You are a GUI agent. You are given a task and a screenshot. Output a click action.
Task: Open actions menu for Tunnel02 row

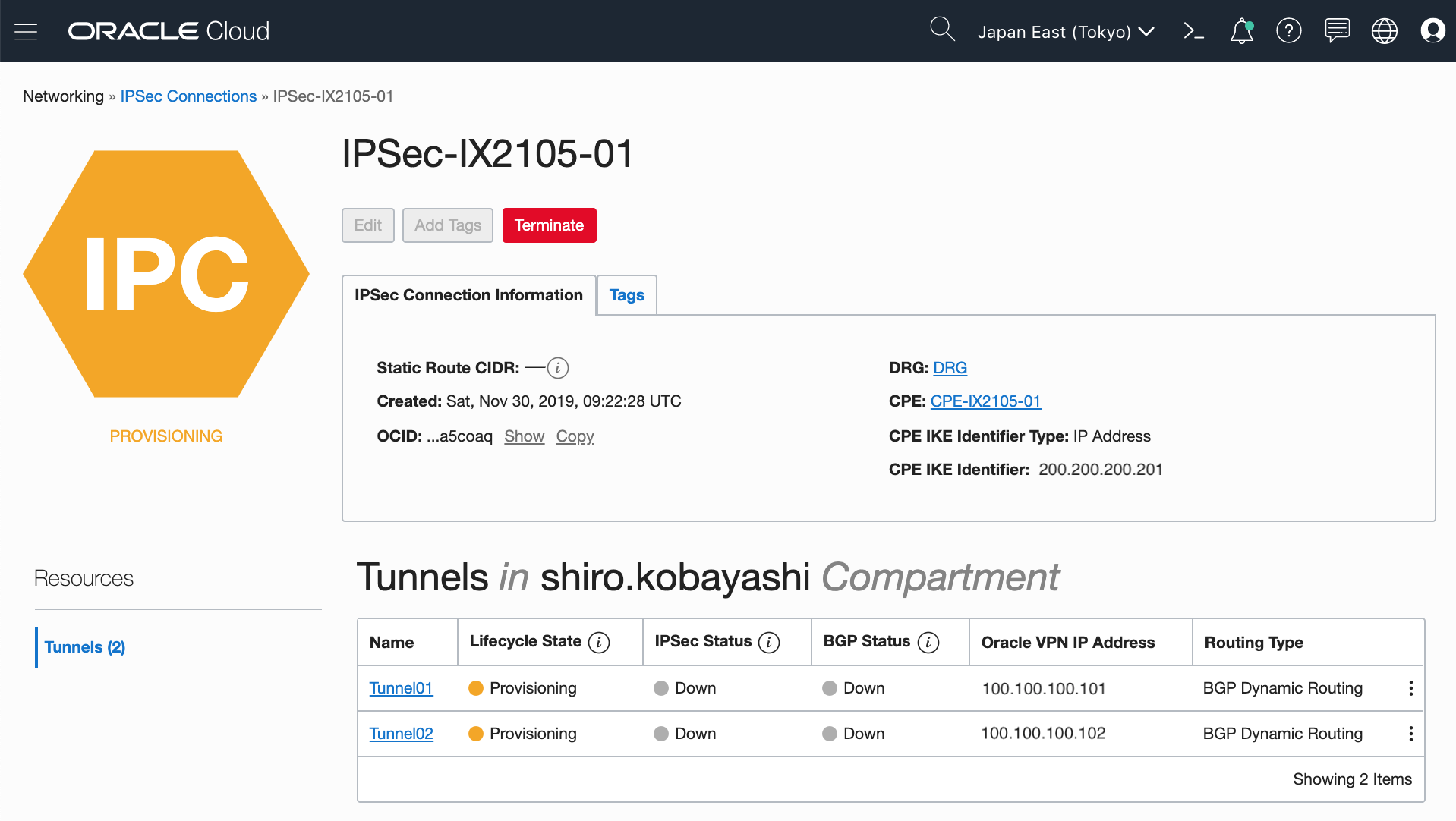tap(1410, 734)
